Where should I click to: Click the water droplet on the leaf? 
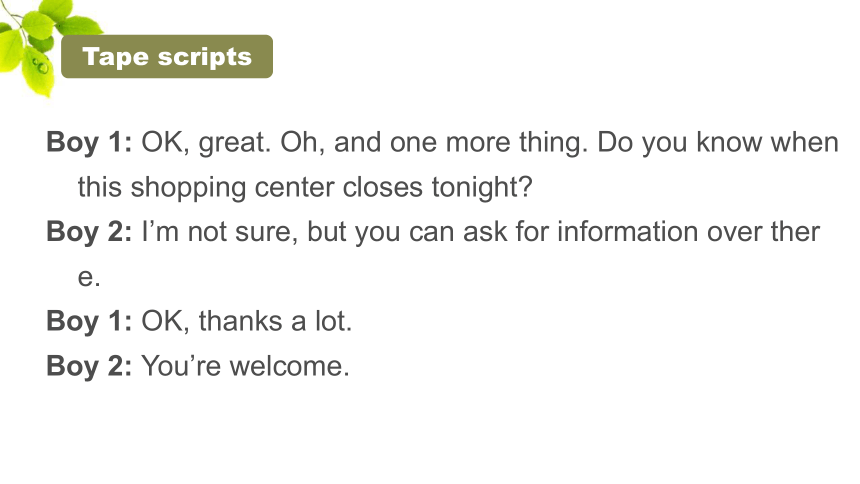pos(42,67)
